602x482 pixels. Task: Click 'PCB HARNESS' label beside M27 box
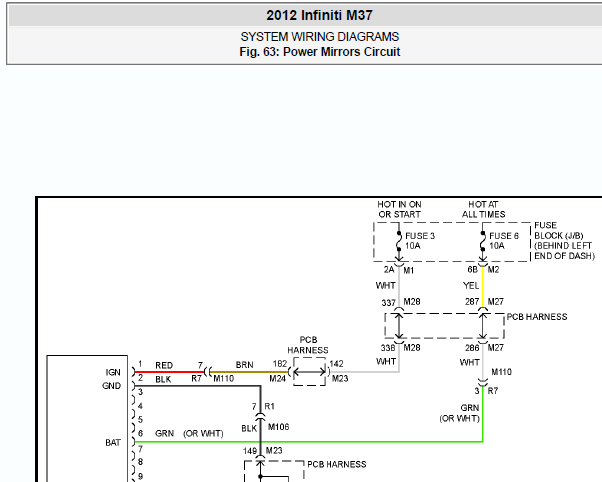(537, 317)
